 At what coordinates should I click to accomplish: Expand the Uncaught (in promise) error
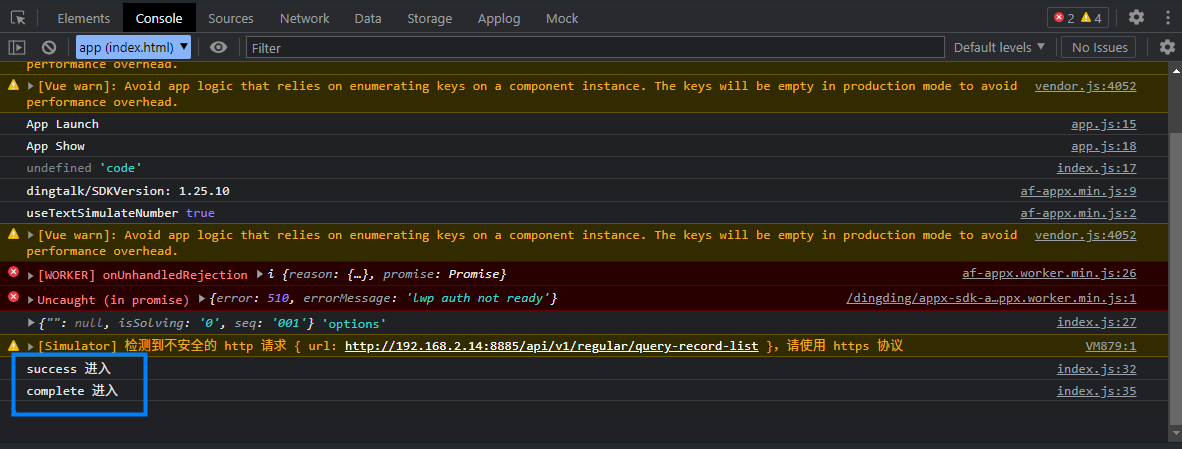point(31,300)
